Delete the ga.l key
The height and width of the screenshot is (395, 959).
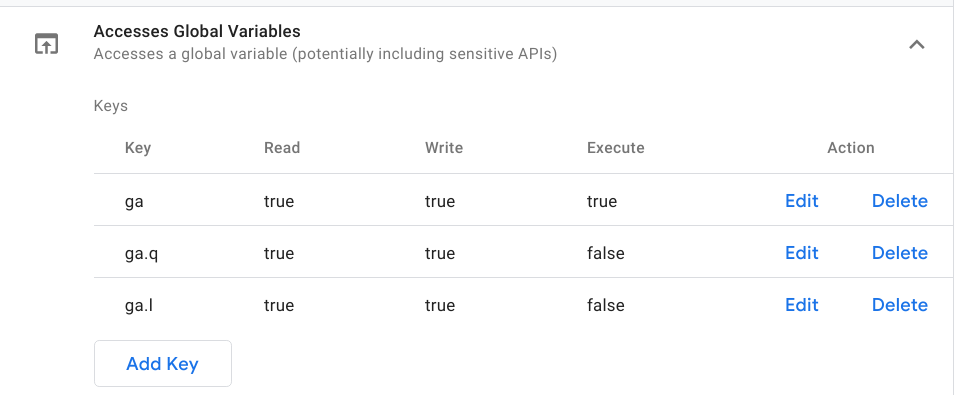tap(900, 305)
